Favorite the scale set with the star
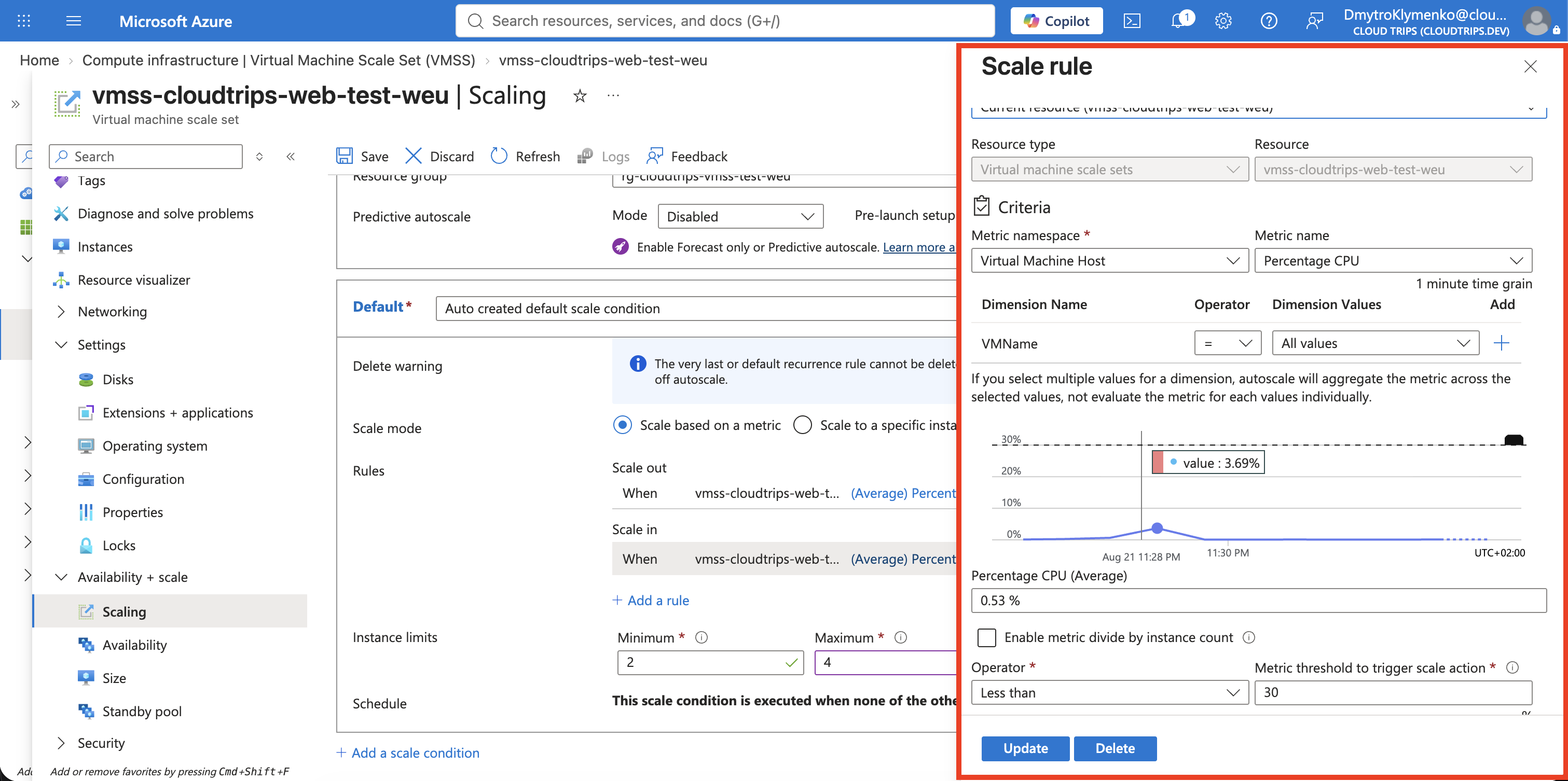Image resolution: width=1568 pixels, height=781 pixels. click(x=580, y=95)
